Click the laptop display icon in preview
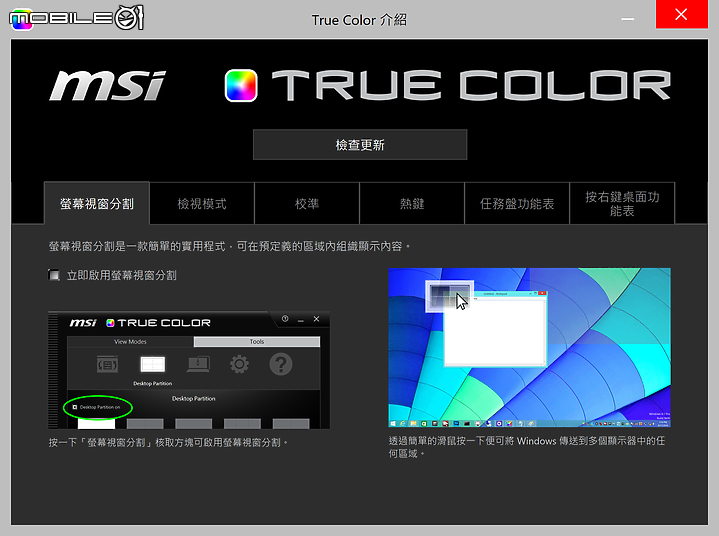The height and width of the screenshot is (536, 719). (198, 365)
